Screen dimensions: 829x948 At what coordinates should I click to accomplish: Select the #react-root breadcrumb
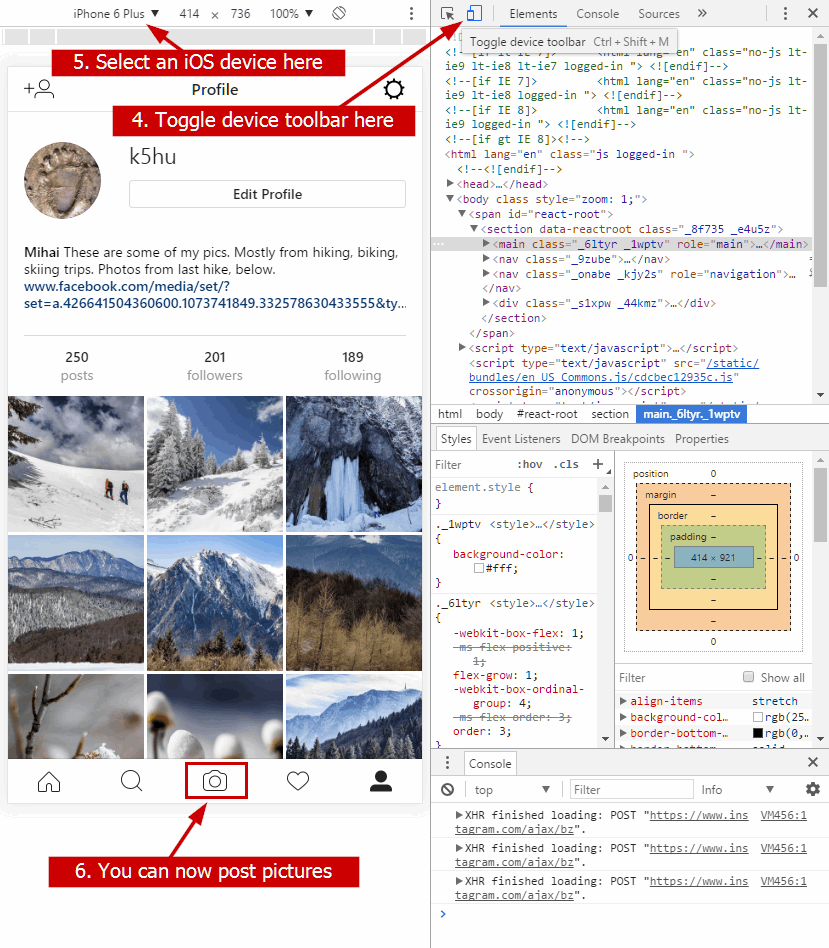[x=547, y=414]
